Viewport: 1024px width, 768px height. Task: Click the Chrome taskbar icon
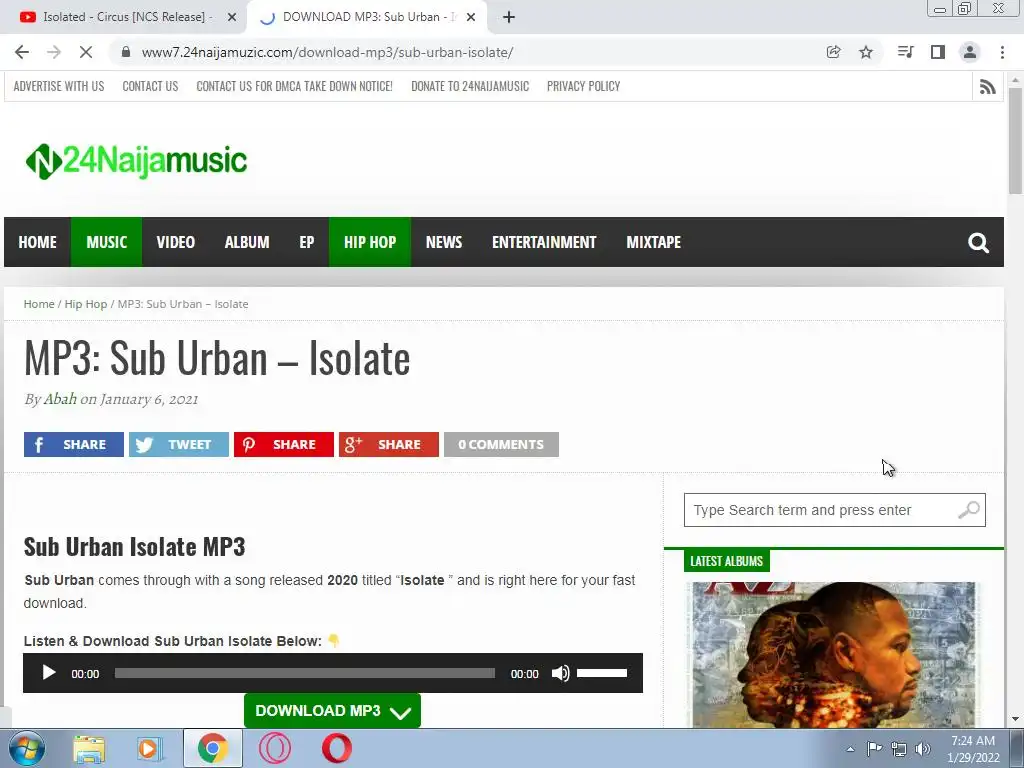pos(213,748)
